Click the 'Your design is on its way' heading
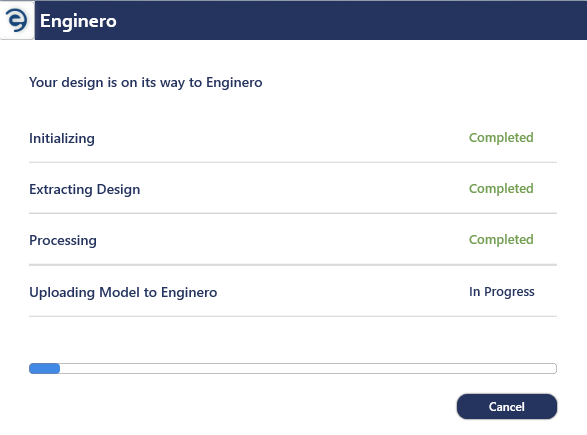The image size is (587, 435). 146,83
